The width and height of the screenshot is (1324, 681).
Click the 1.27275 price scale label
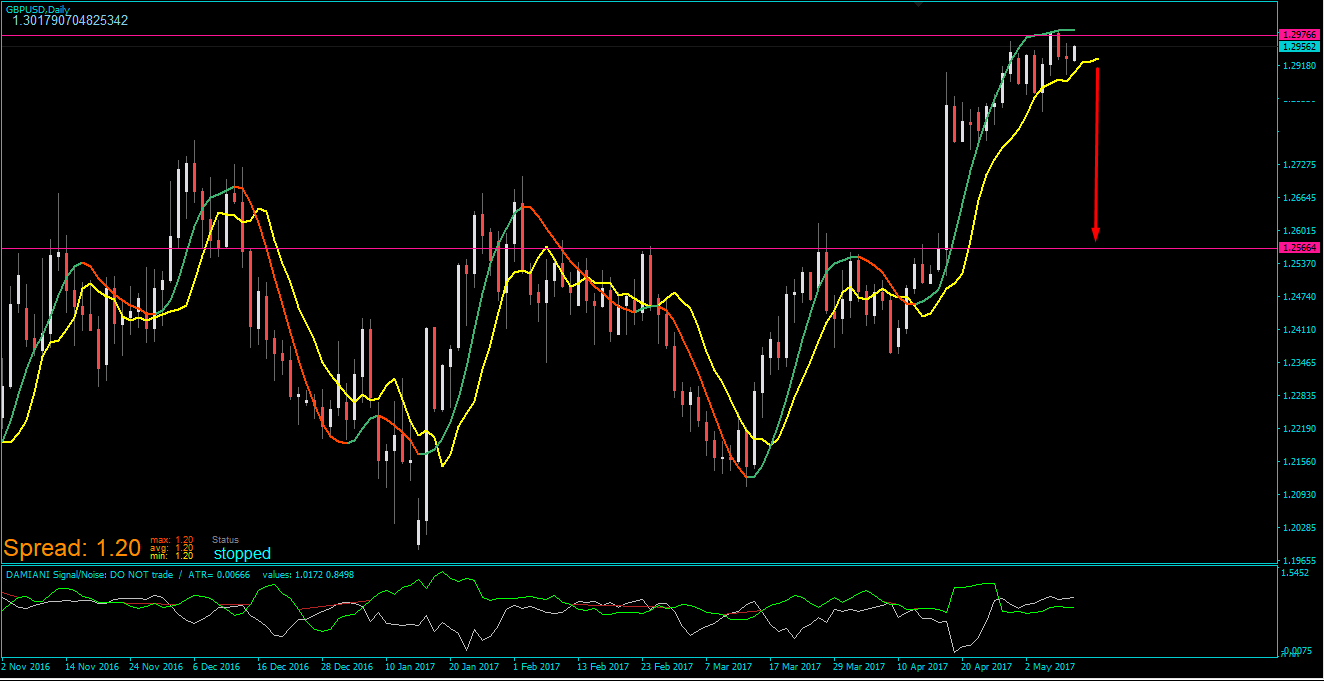1298,165
